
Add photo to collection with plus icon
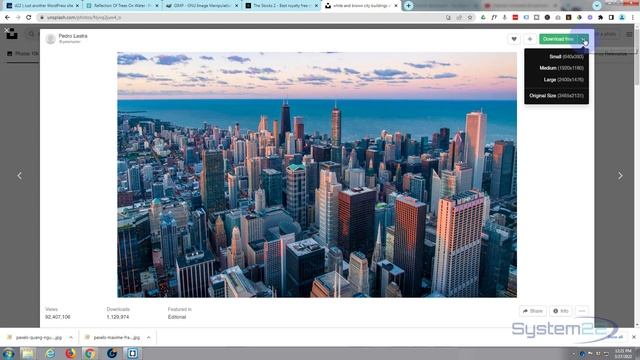pos(530,39)
